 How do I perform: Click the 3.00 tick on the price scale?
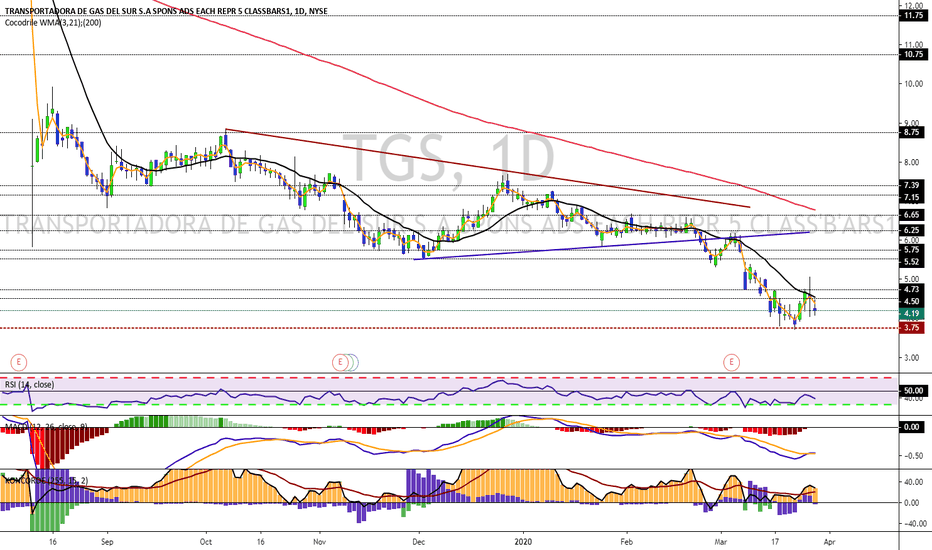[x=914, y=358]
